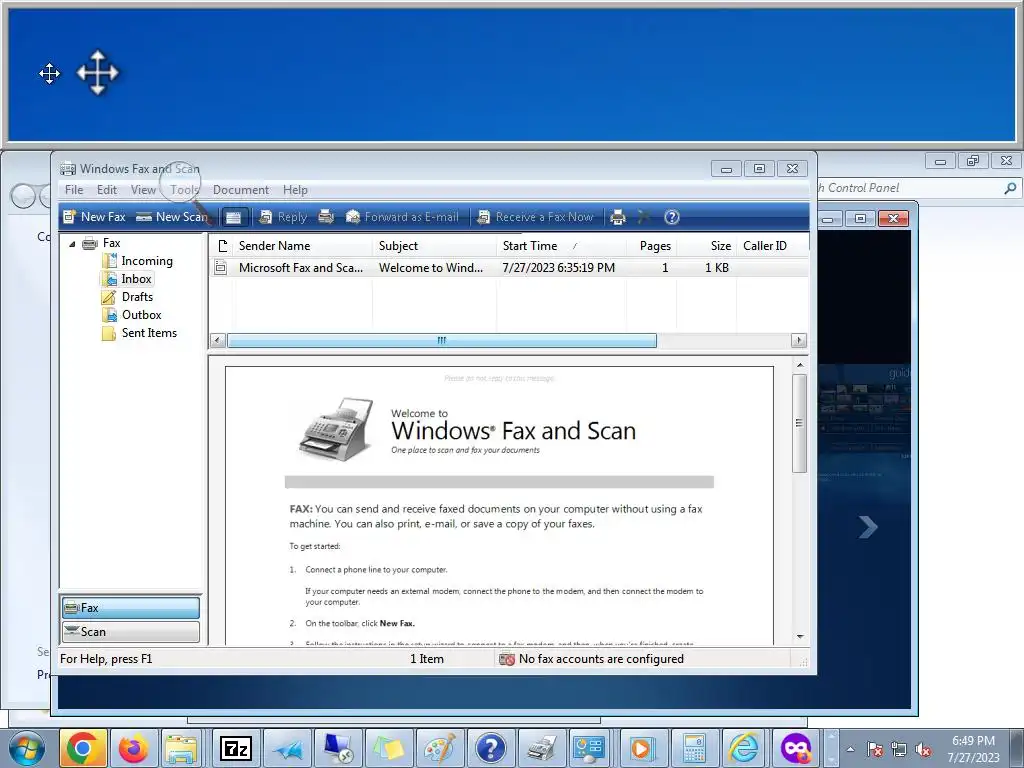The height and width of the screenshot is (768, 1024).
Task: Select the Inbox folder
Action: pyautogui.click(x=136, y=279)
